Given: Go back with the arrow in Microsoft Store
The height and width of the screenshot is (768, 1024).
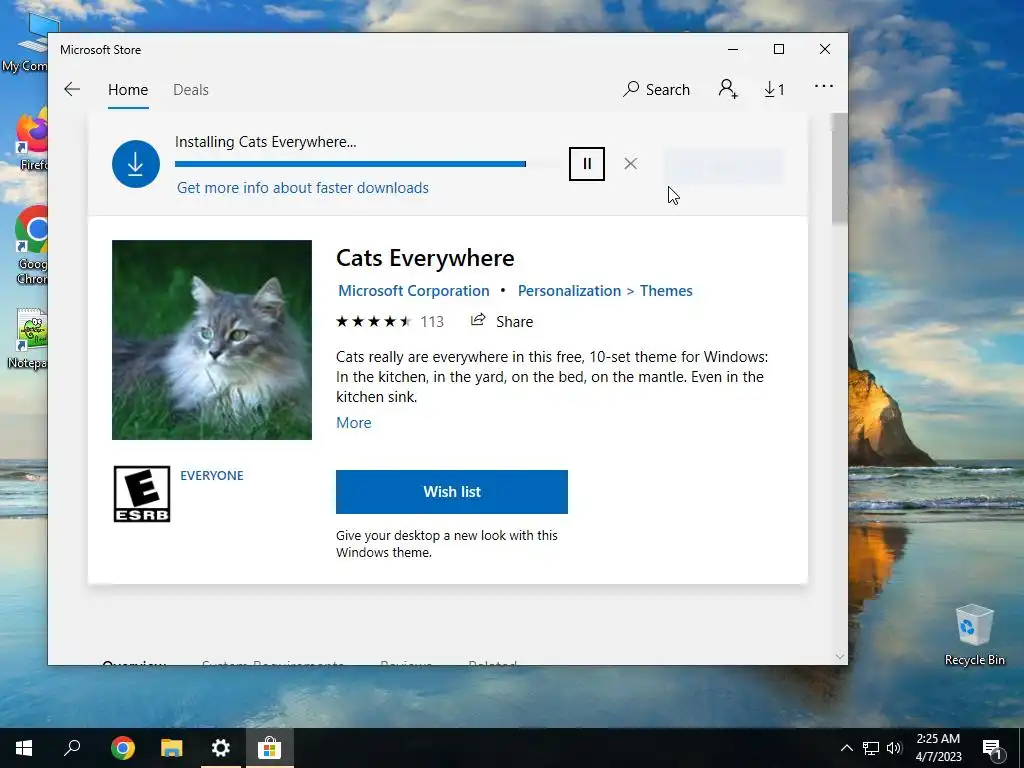Looking at the screenshot, I should (x=72, y=89).
